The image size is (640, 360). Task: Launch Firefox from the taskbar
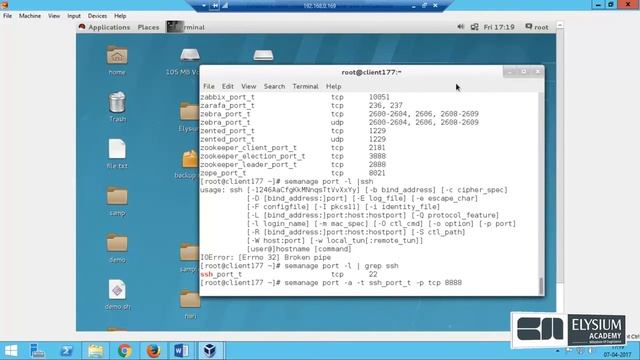[x=153, y=351]
